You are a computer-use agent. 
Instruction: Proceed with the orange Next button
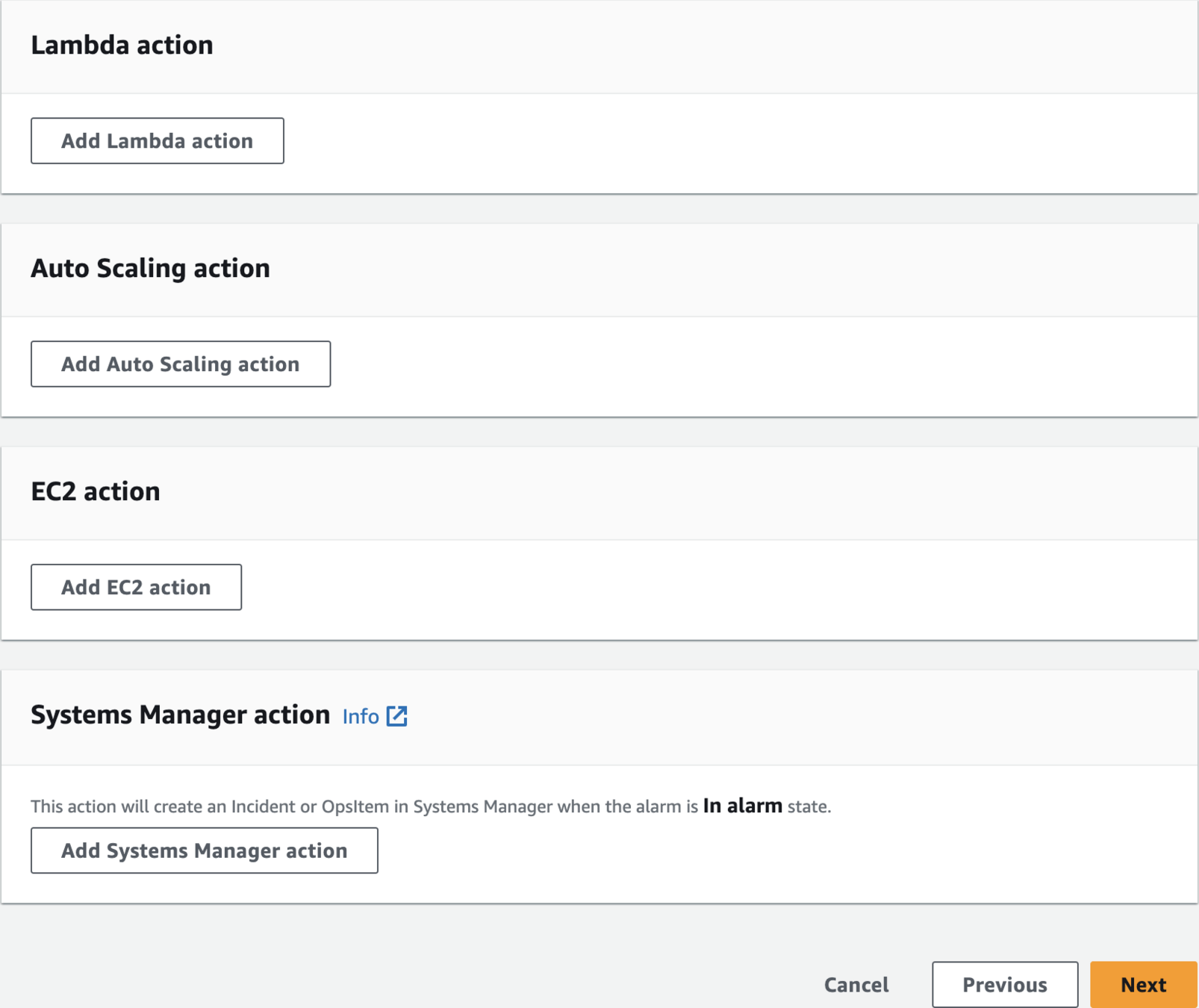tap(1144, 985)
